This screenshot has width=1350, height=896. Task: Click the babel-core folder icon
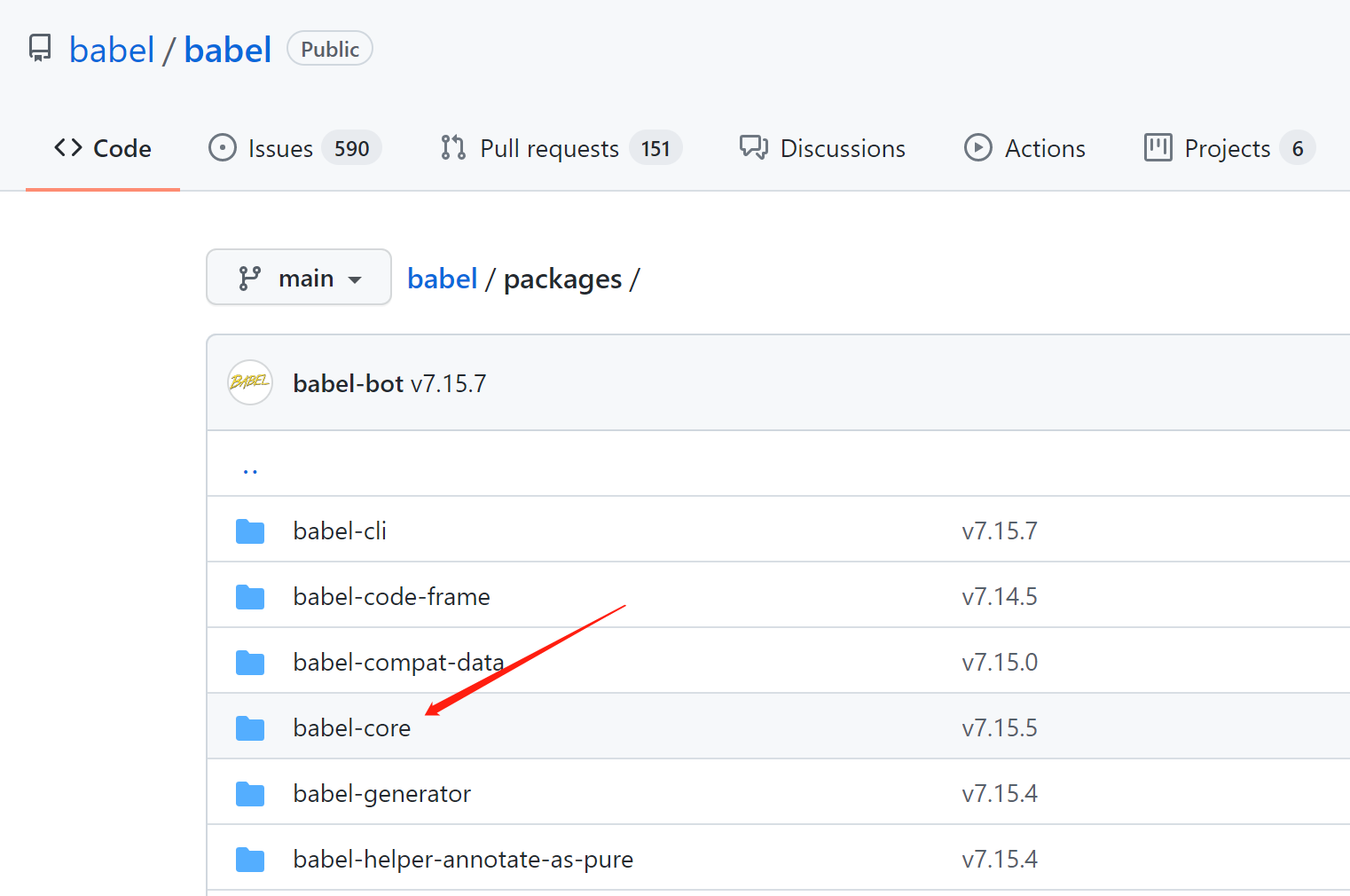click(x=250, y=728)
